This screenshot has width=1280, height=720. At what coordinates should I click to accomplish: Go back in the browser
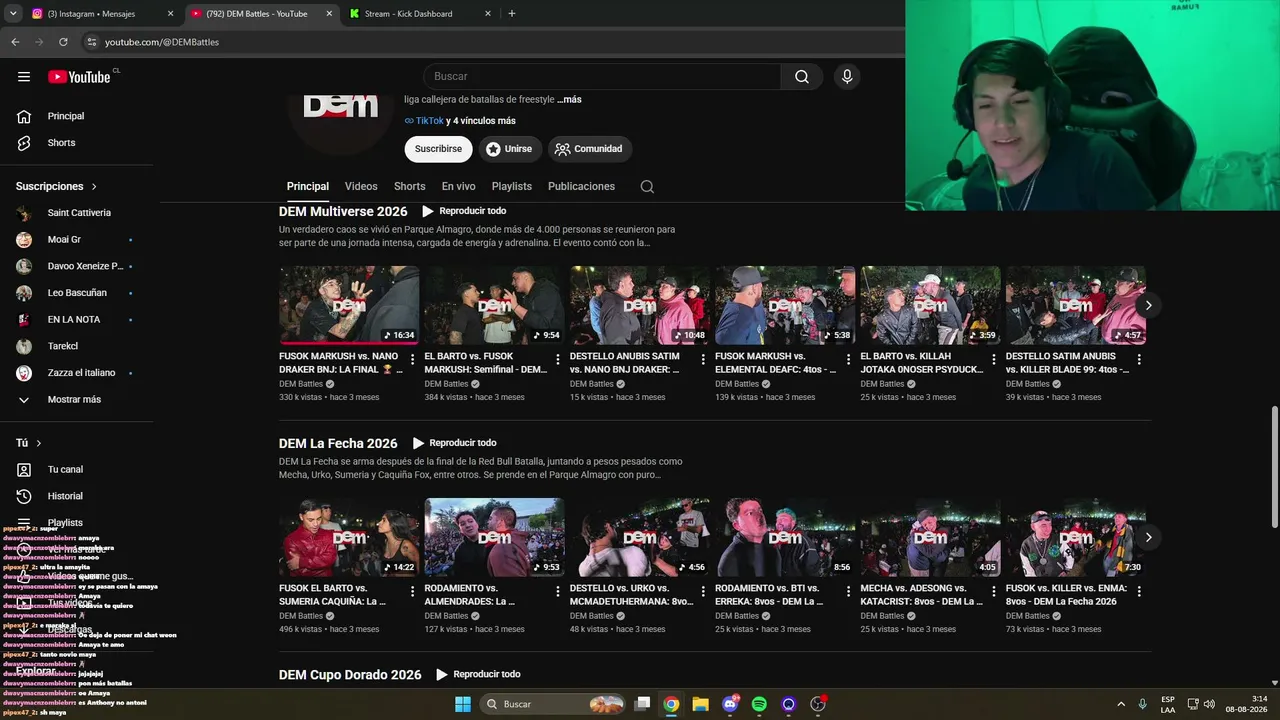click(15, 42)
